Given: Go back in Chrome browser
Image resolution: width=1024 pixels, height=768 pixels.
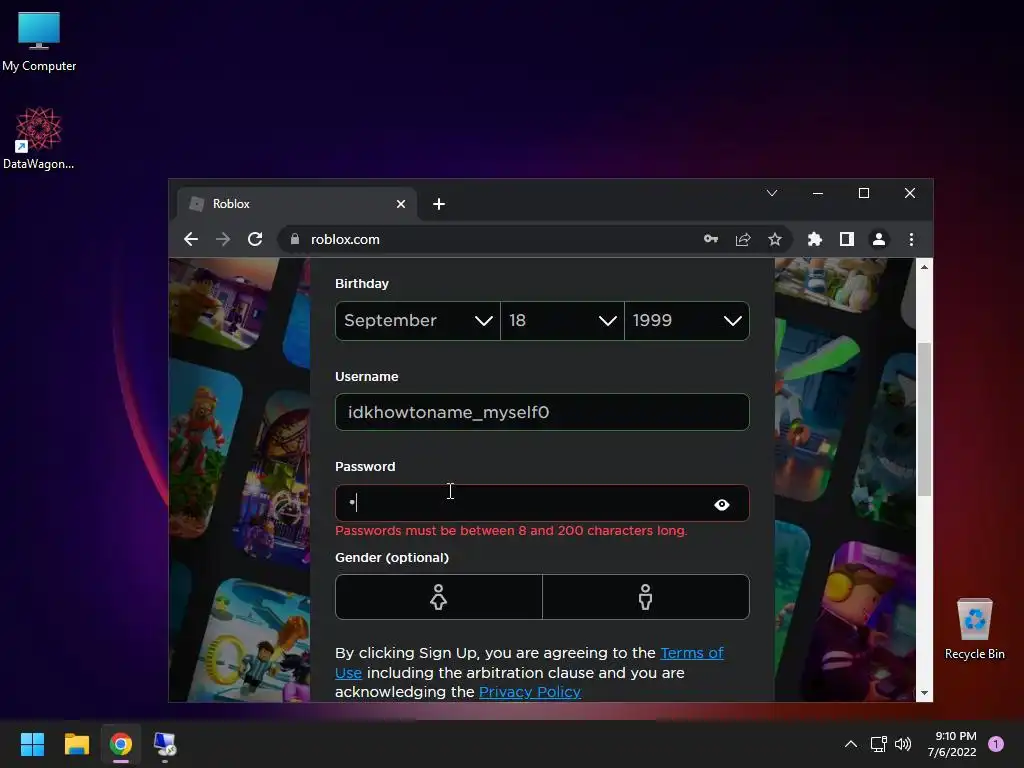Looking at the screenshot, I should point(191,240).
